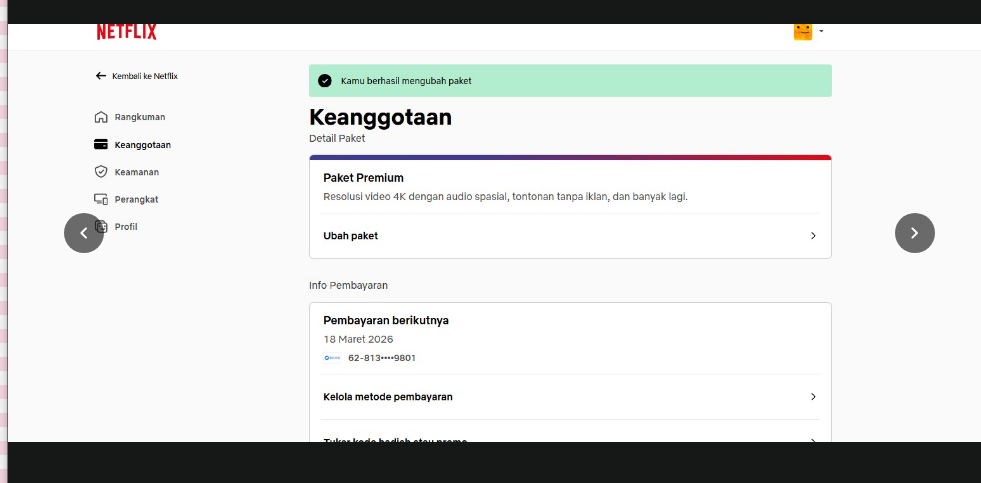Click the Keamanan shield icon

[x=101, y=171]
